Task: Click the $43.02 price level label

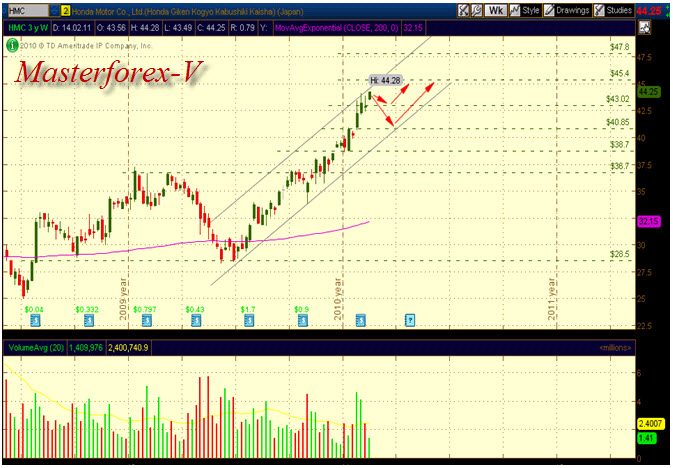Action: [x=618, y=99]
